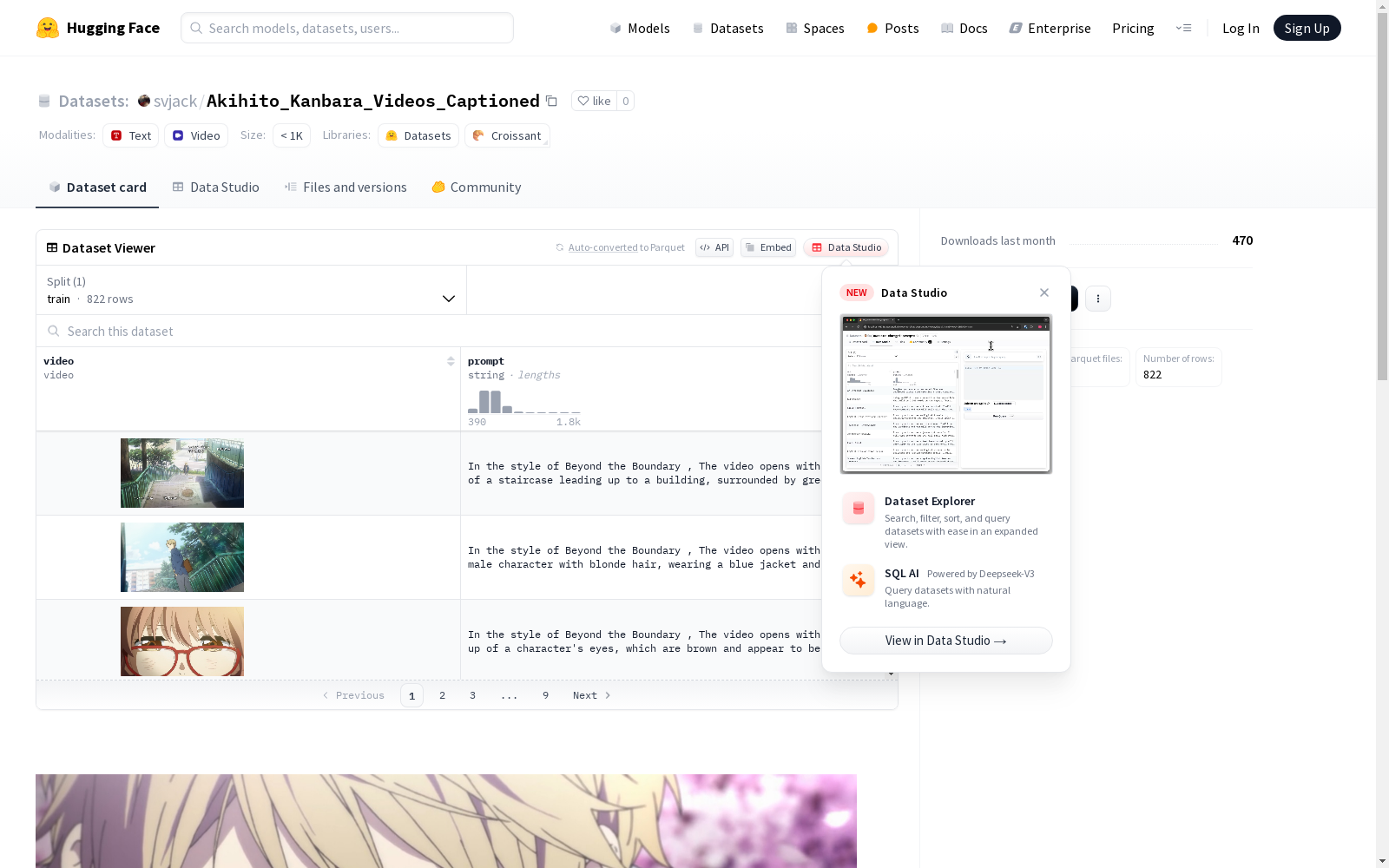1389x868 pixels.
Task: Select the Text modality tag
Action: pyautogui.click(x=131, y=135)
